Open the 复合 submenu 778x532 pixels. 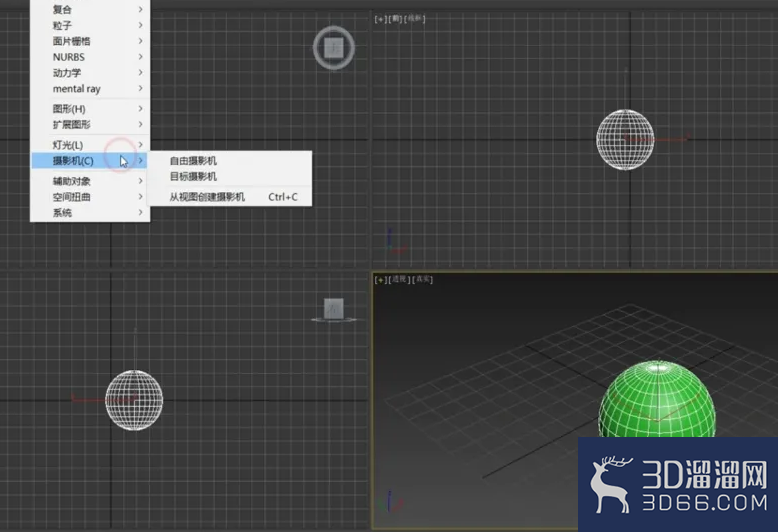point(90,9)
